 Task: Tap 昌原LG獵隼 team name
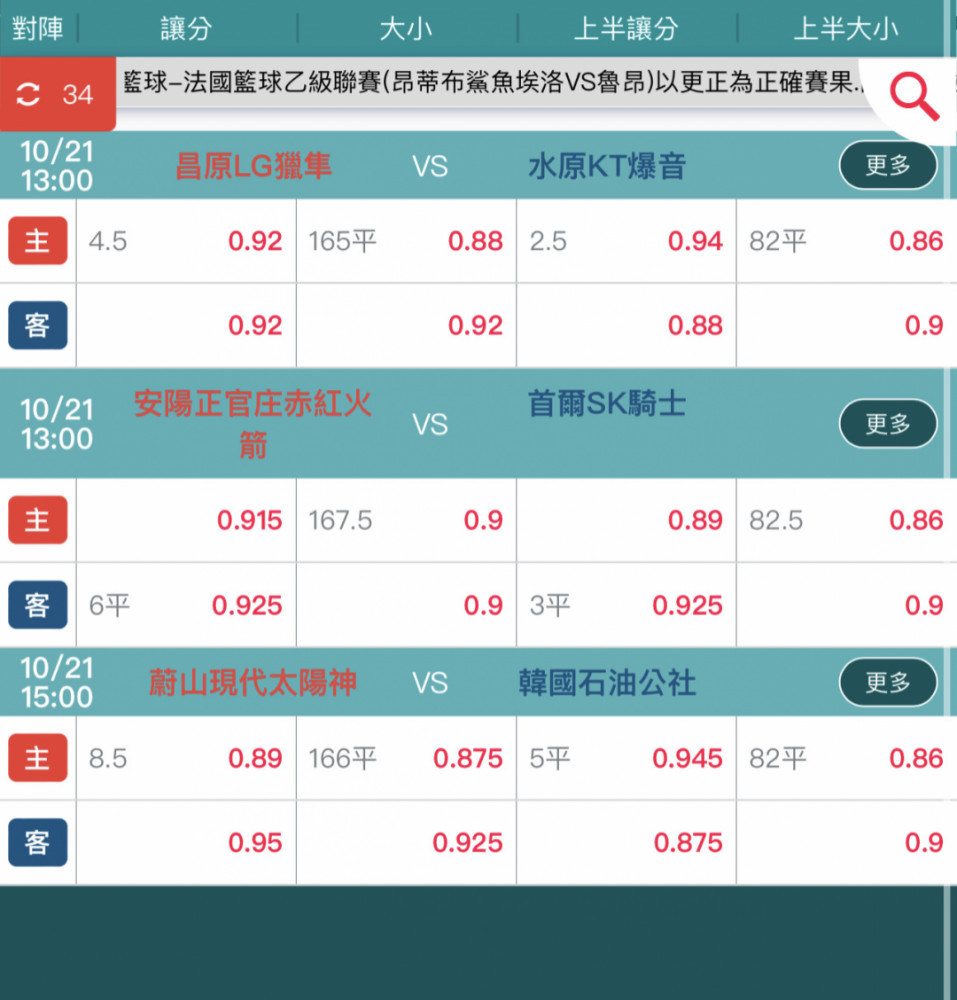point(253,166)
